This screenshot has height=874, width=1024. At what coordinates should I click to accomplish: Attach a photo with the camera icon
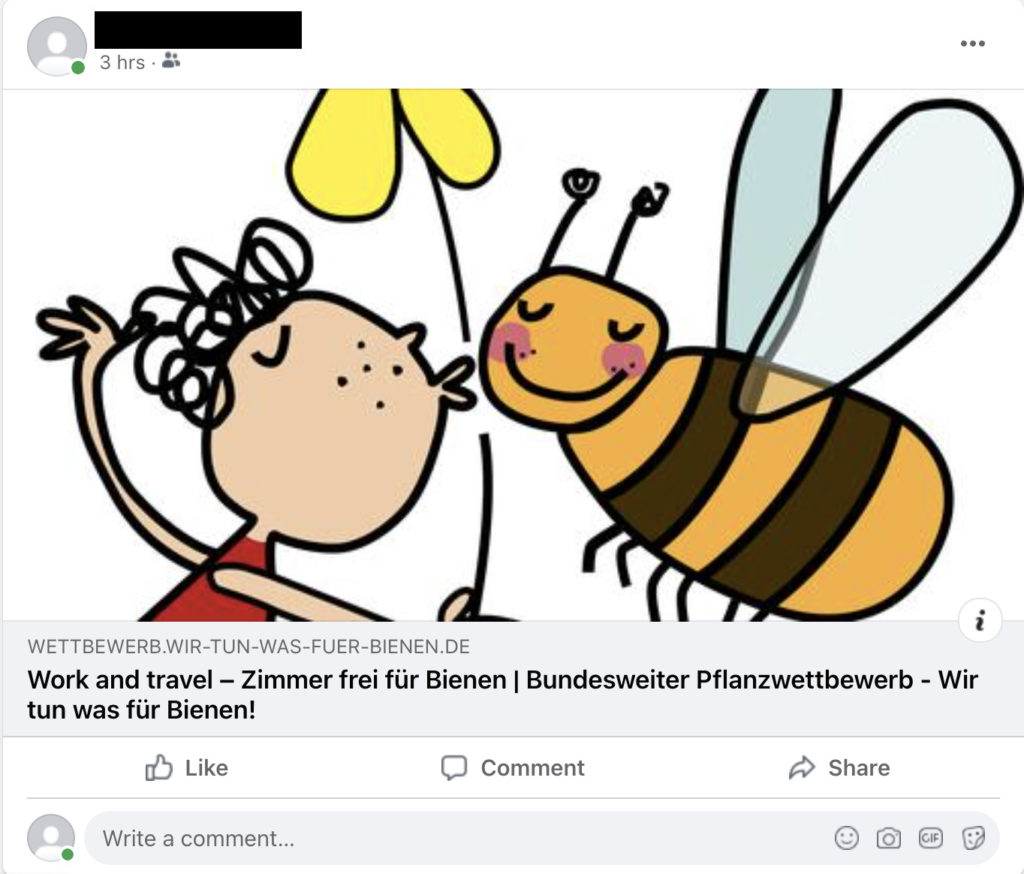[x=888, y=837]
